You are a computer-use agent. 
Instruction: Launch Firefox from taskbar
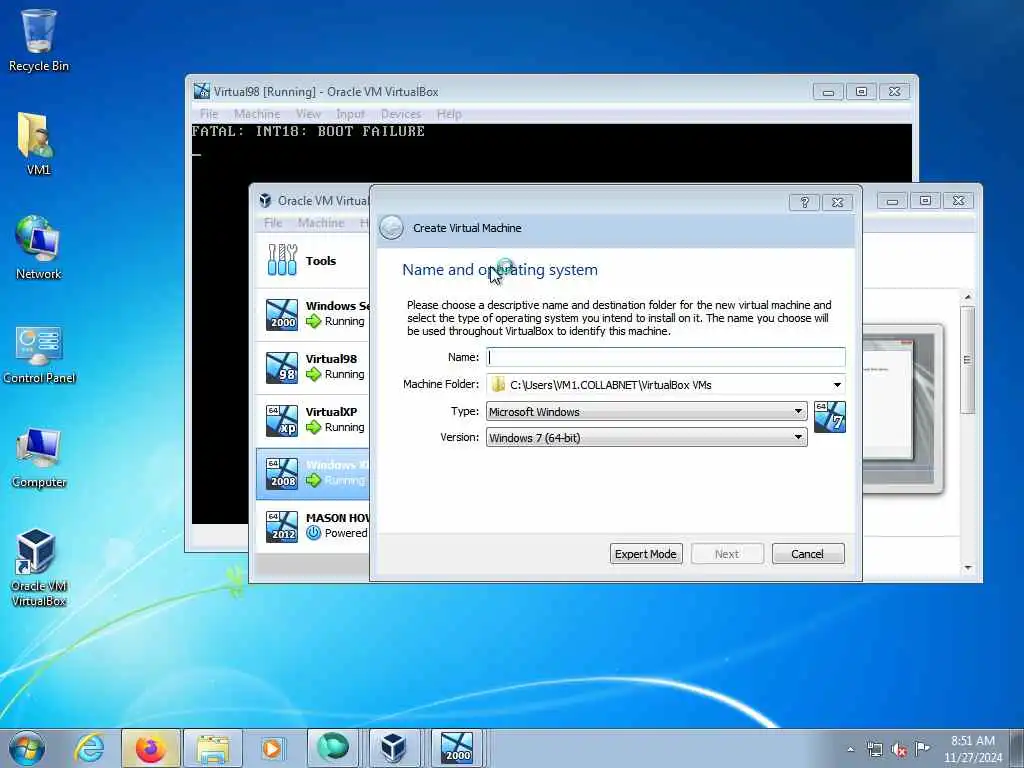click(x=150, y=748)
